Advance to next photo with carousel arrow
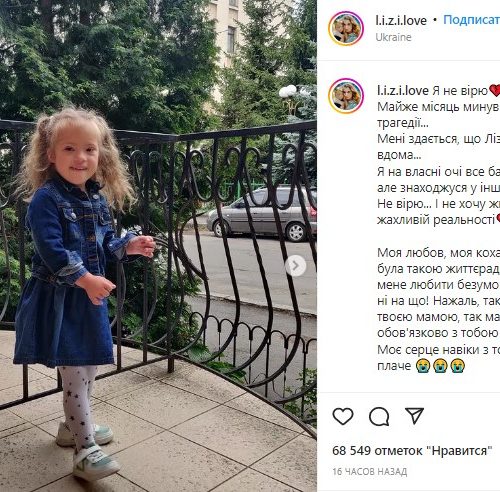Image resolution: width=500 pixels, height=492 pixels. [295, 266]
